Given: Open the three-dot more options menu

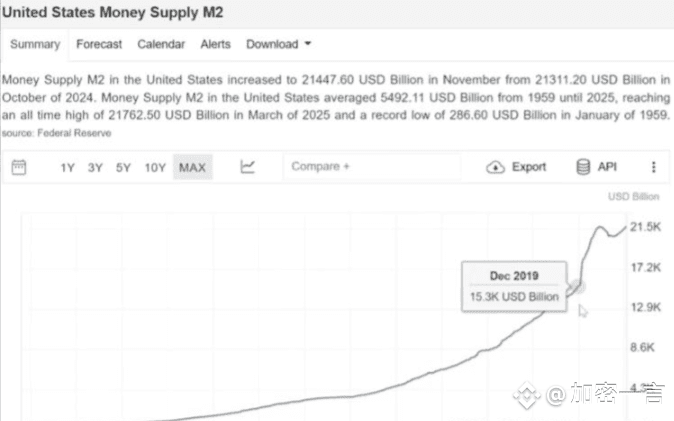Looking at the screenshot, I should [654, 167].
